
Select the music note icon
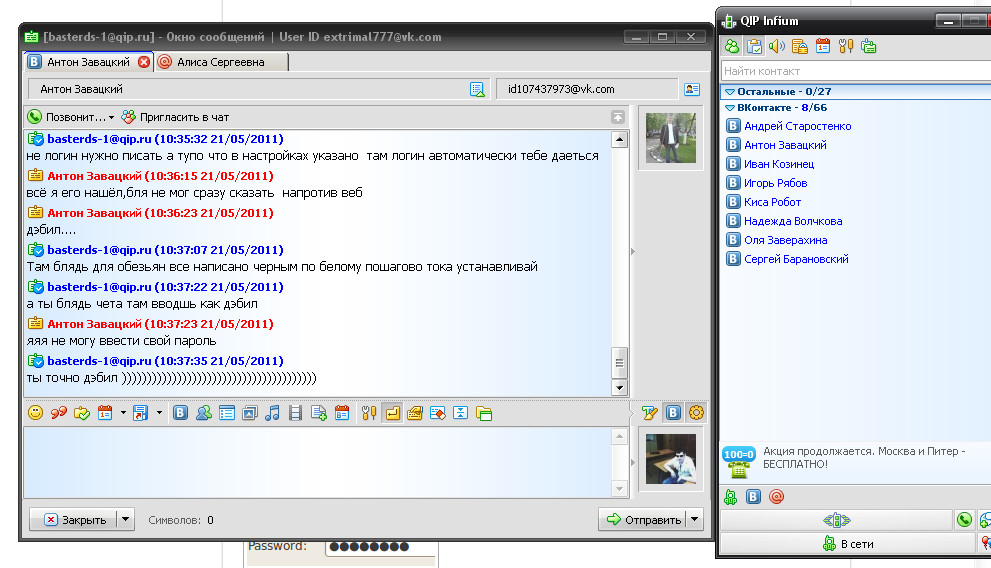(x=272, y=413)
